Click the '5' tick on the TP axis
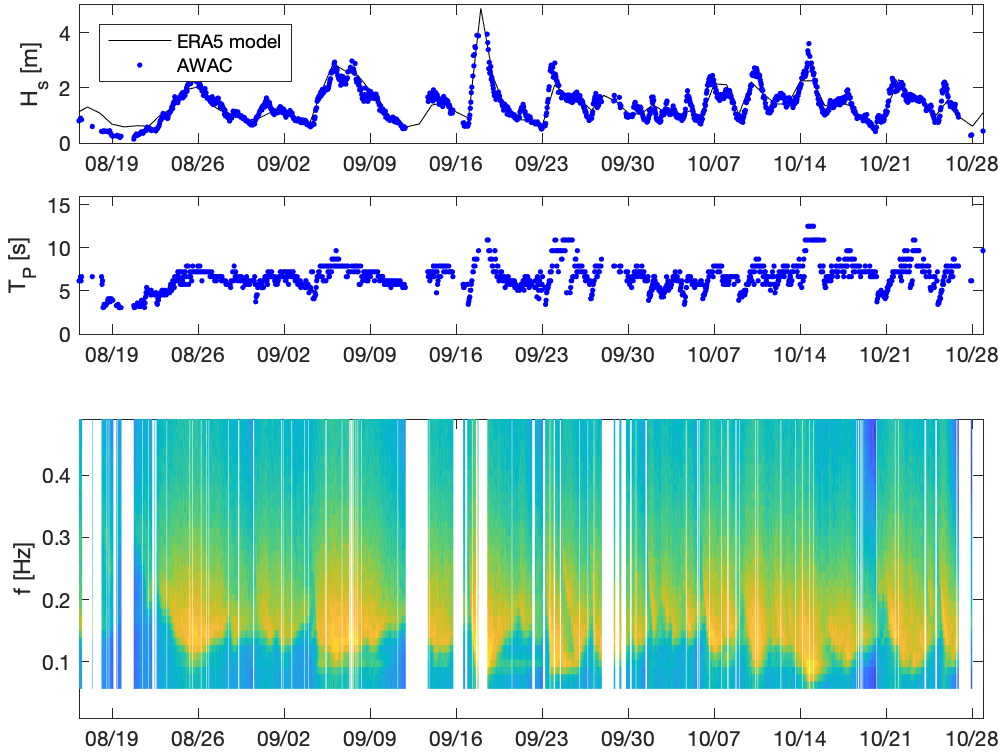This screenshot has width=1007, height=756. point(65,292)
